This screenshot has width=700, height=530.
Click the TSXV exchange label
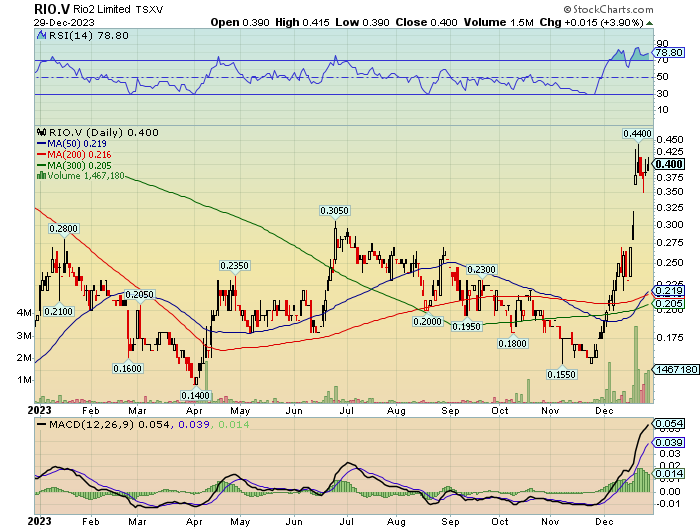tap(149, 9)
